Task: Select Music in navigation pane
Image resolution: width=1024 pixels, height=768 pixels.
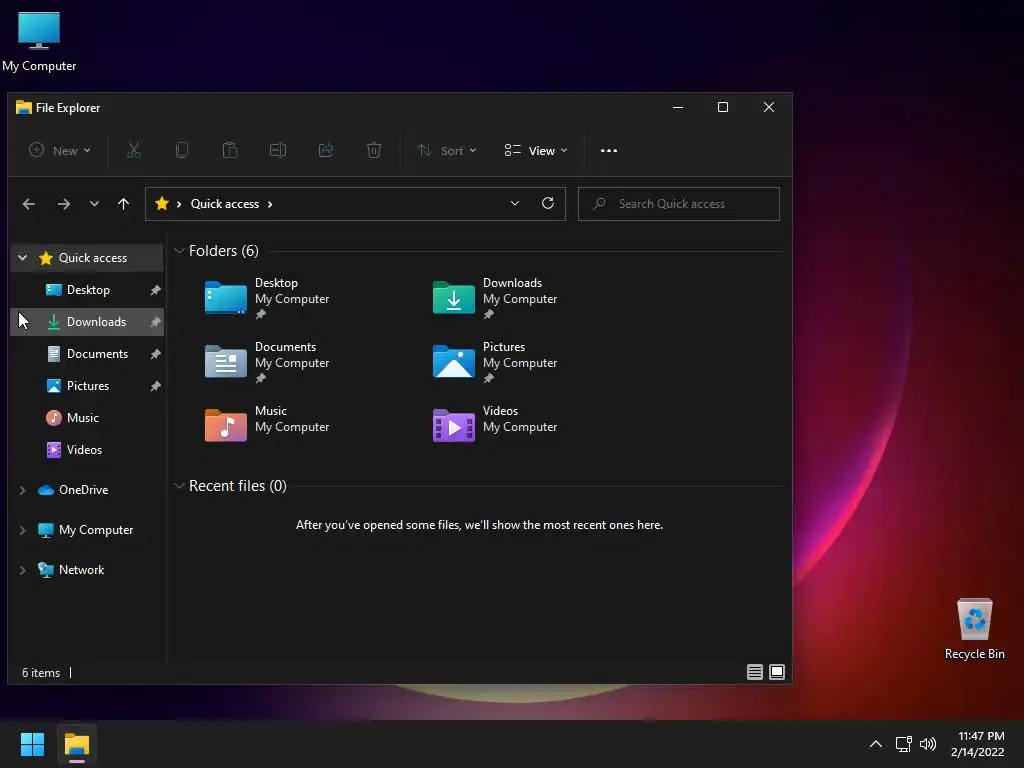Action: pyautogui.click(x=88, y=418)
